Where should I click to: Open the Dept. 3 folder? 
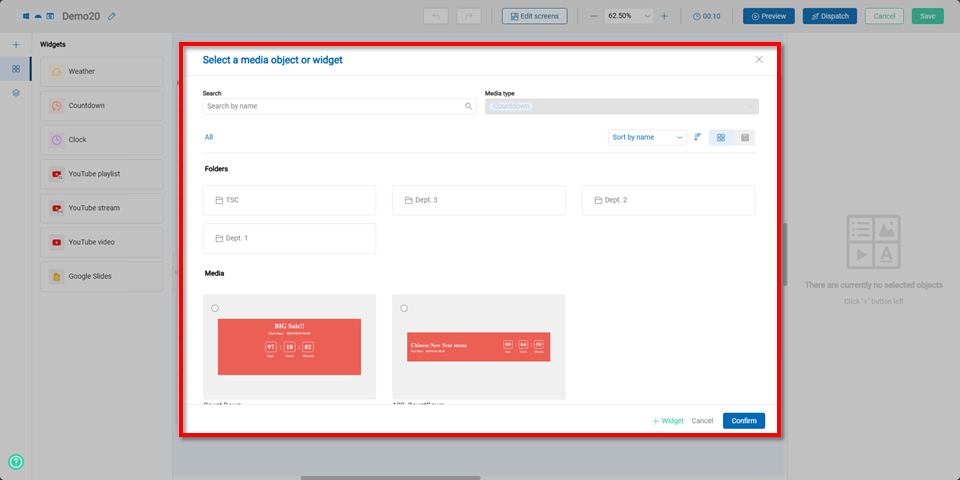tap(478, 200)
